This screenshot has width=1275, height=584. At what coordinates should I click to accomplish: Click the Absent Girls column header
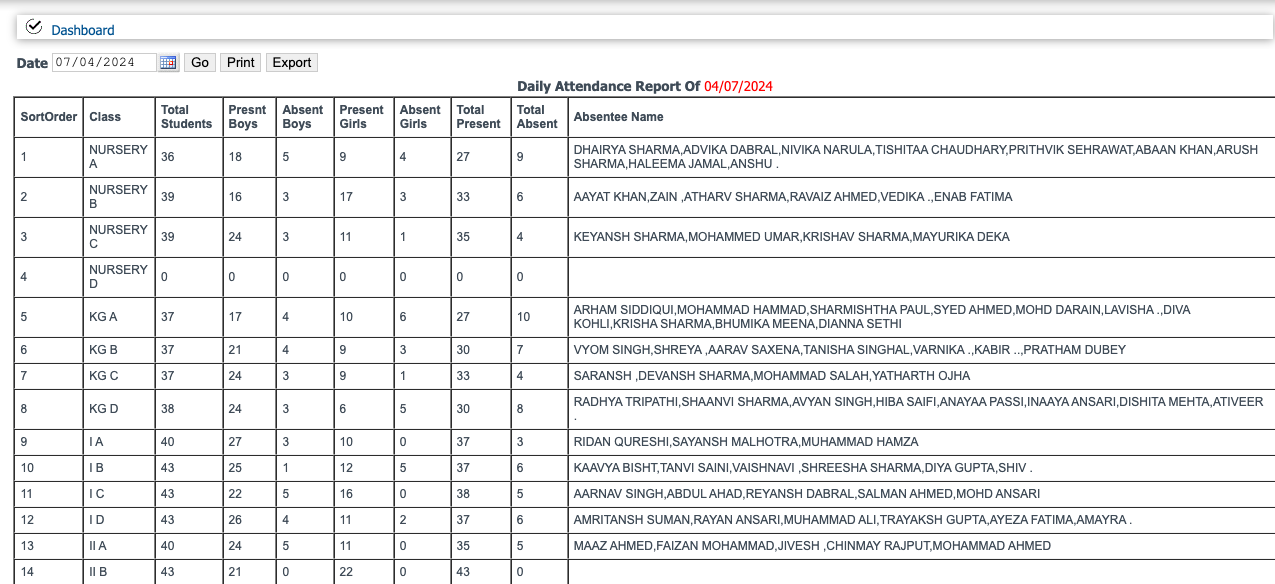[x=422, y=117]
